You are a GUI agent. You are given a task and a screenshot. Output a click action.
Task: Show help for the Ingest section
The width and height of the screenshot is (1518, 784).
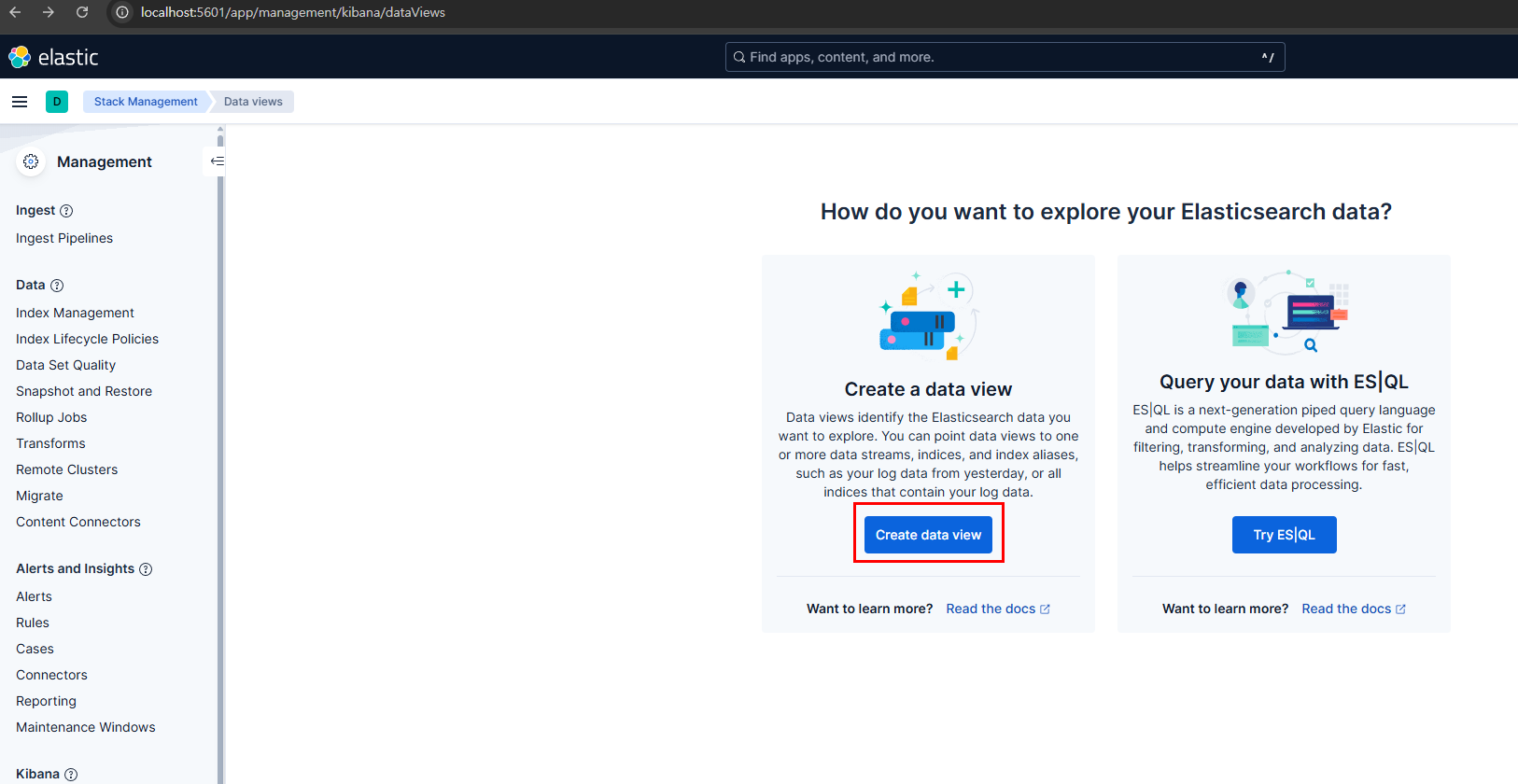coord(66,211)
